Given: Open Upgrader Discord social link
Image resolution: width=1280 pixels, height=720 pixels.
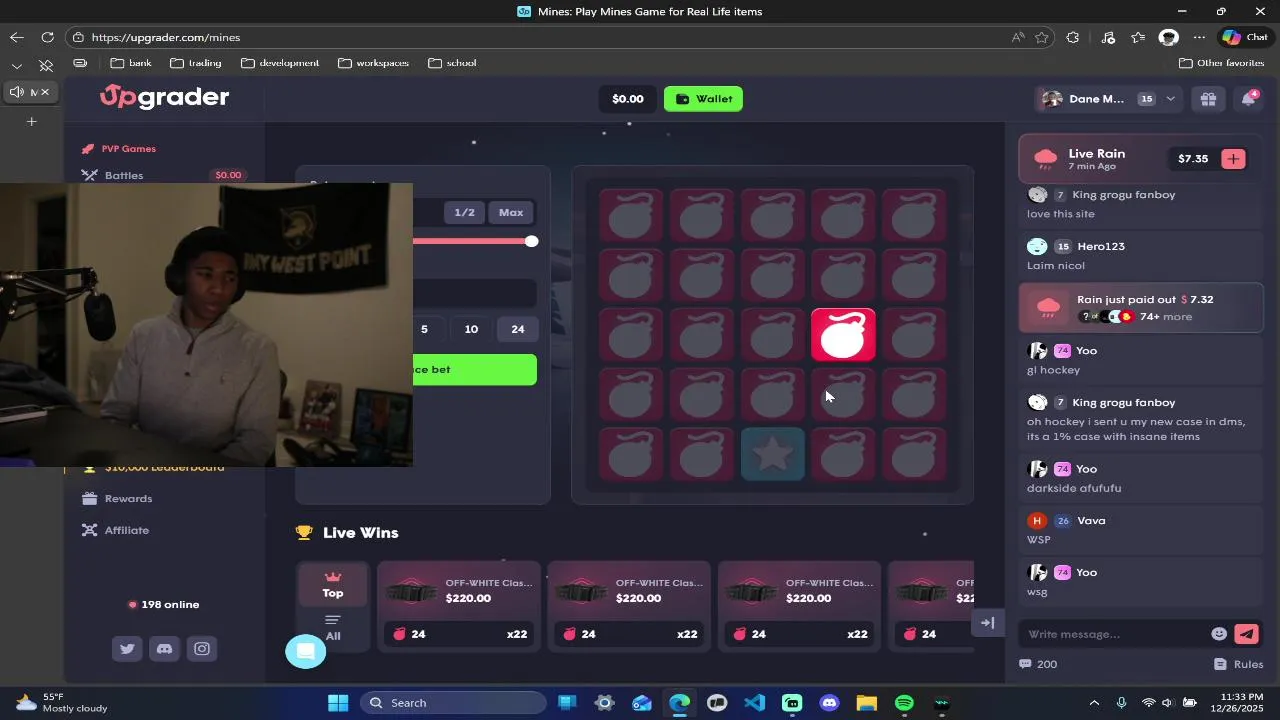Looking at the screenshot, I should [x=165, y=649].
